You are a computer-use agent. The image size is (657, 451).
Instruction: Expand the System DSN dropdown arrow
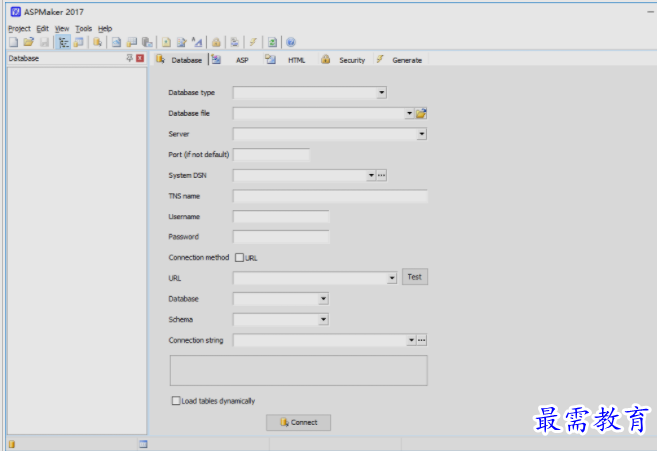tap(371, 175)
